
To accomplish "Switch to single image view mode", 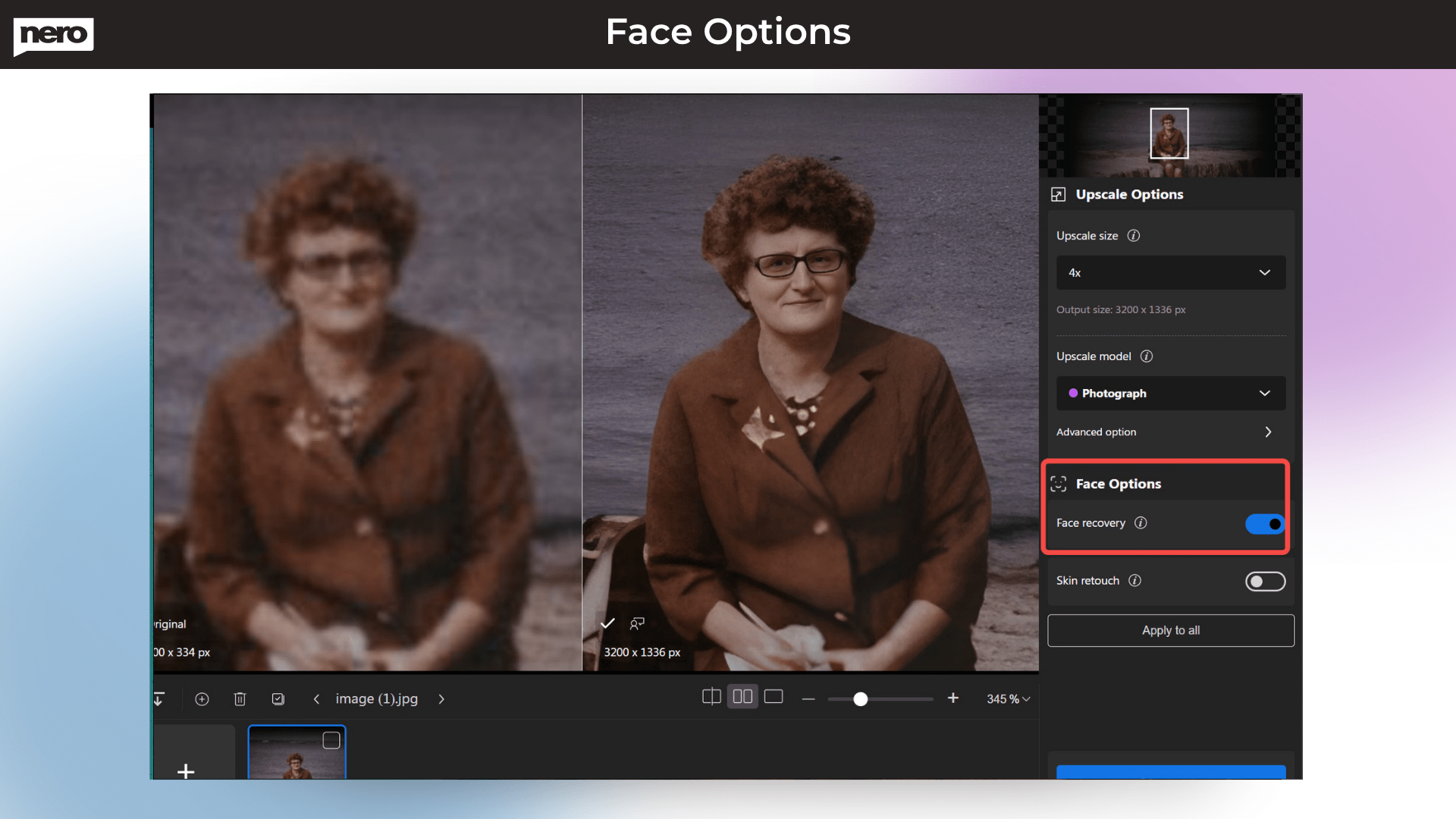I will click(x=773, y=696).
